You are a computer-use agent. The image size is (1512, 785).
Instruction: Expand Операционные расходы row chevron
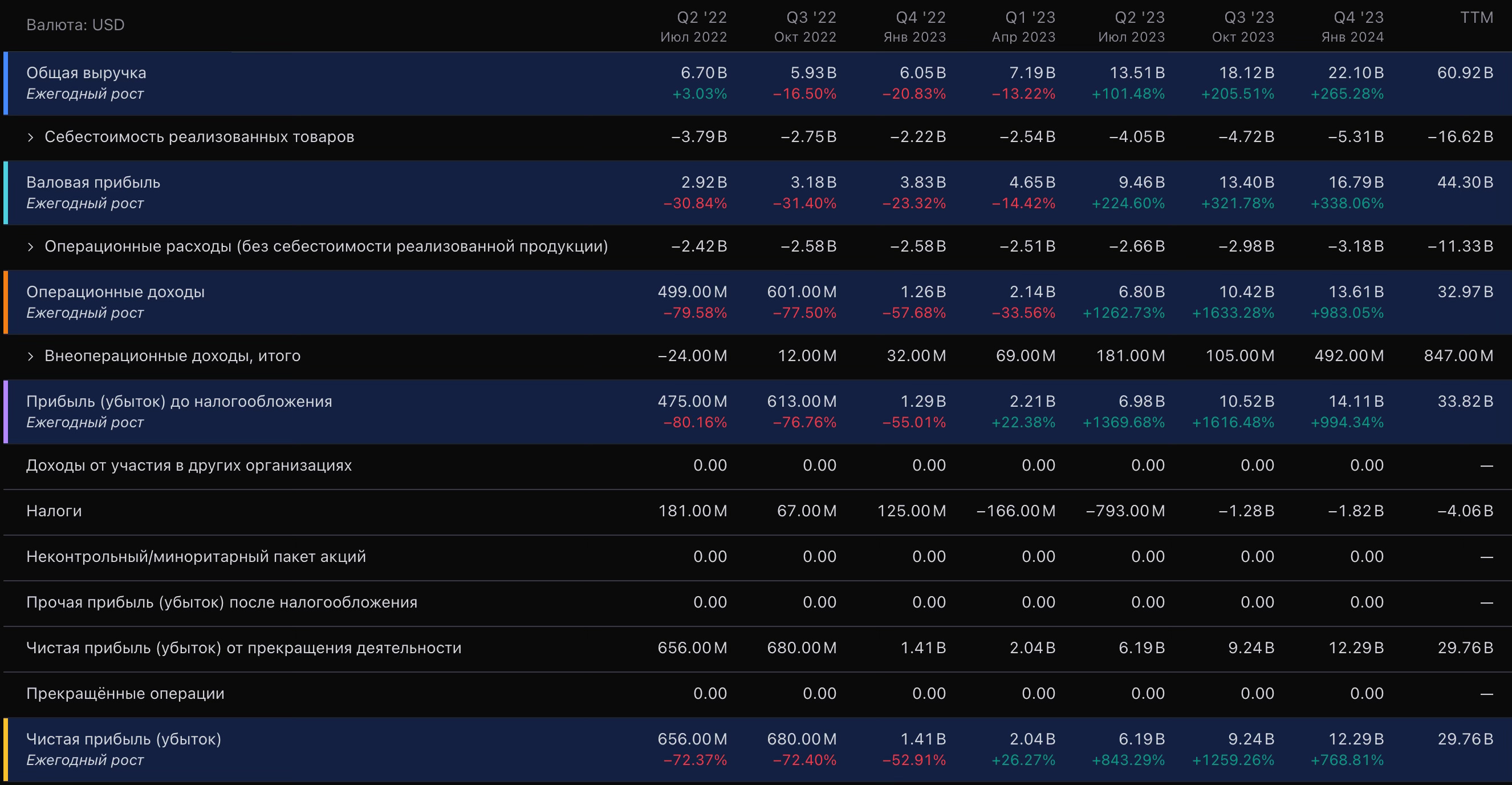tap(31, 246)
